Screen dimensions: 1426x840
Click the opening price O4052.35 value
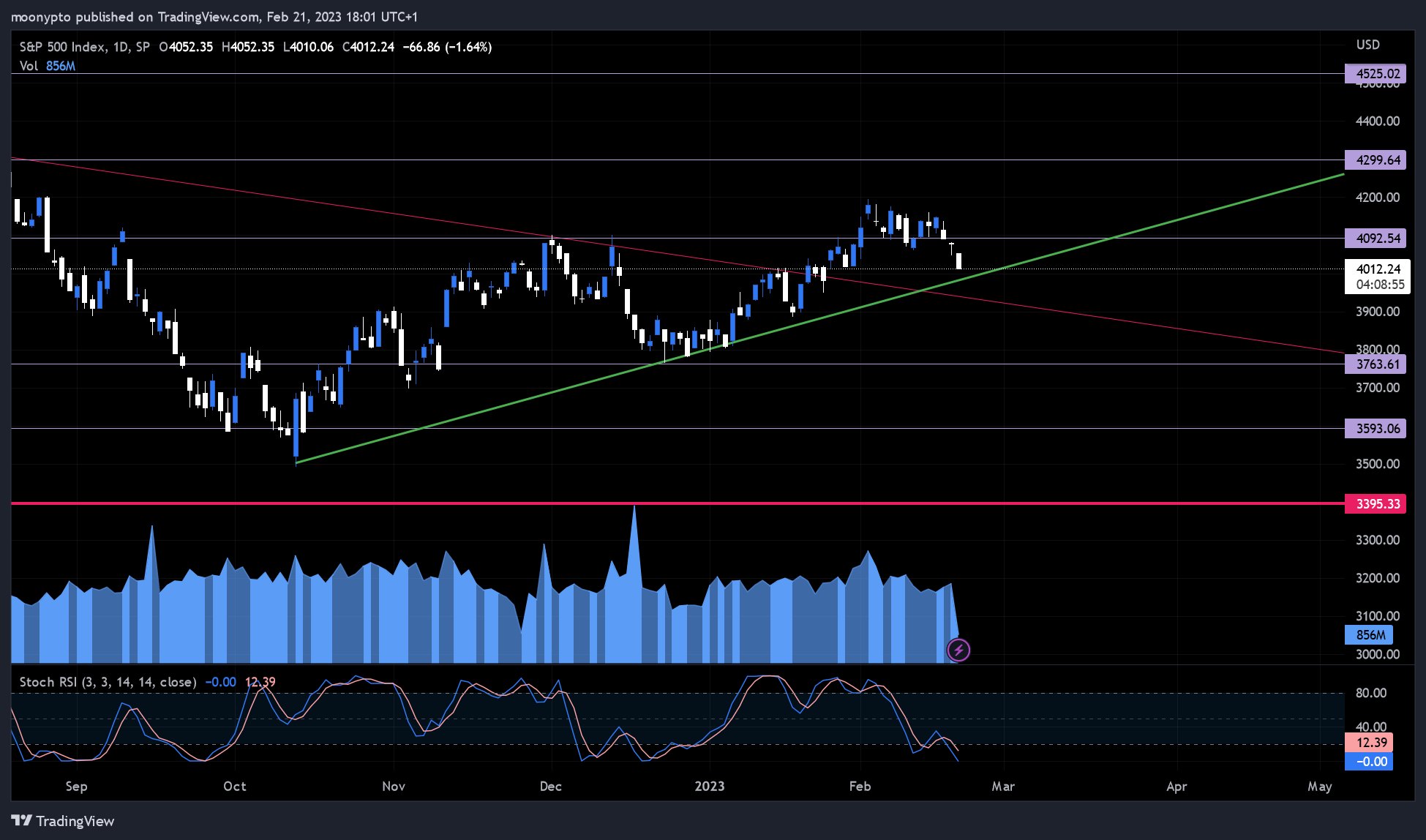pos(186,47)
